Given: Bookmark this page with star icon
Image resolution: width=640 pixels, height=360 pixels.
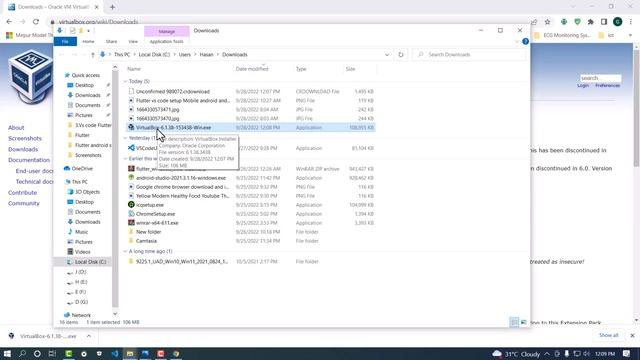Looking at the screenshot, I should [x=547, y=22].
